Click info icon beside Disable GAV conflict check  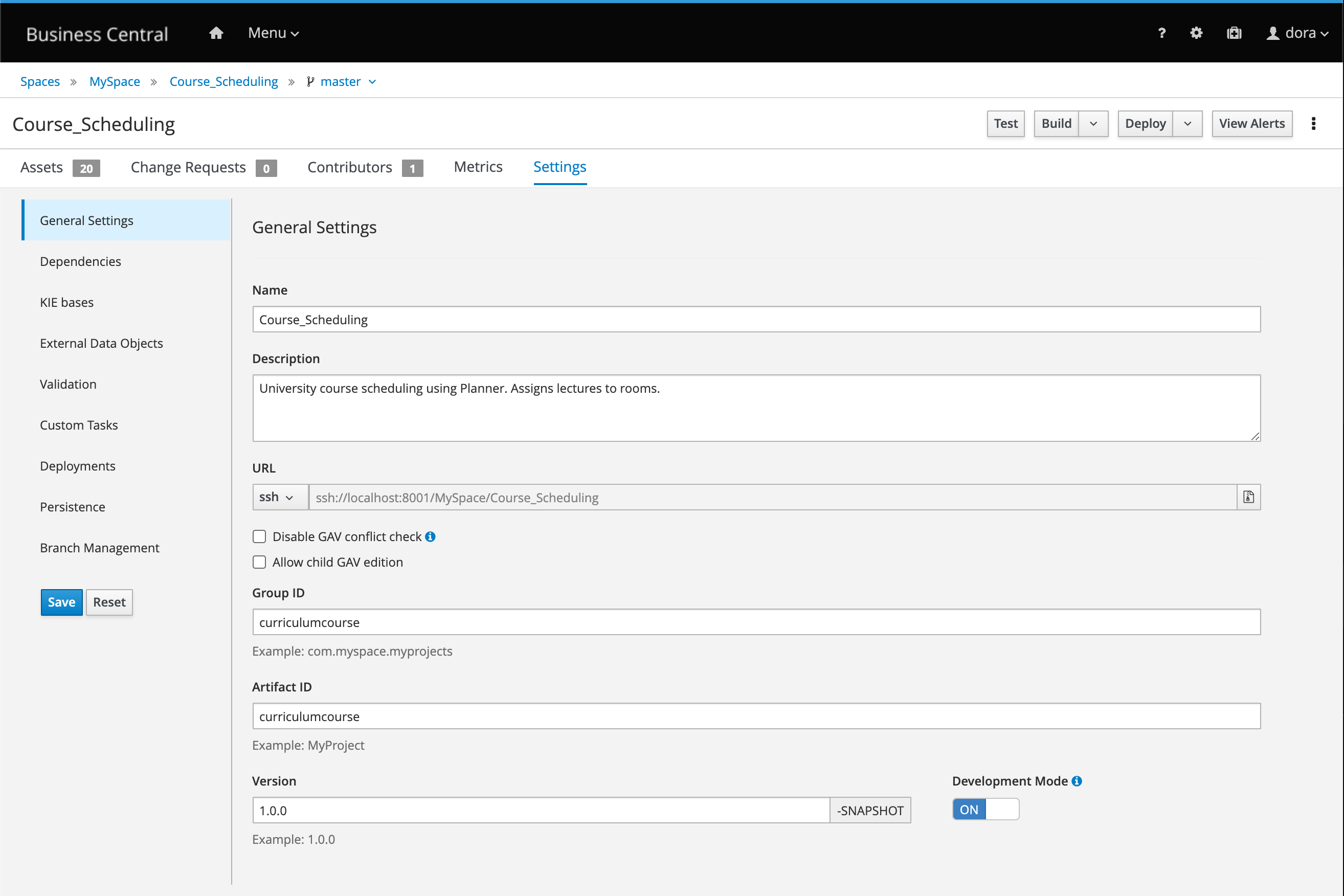[430, 536]
